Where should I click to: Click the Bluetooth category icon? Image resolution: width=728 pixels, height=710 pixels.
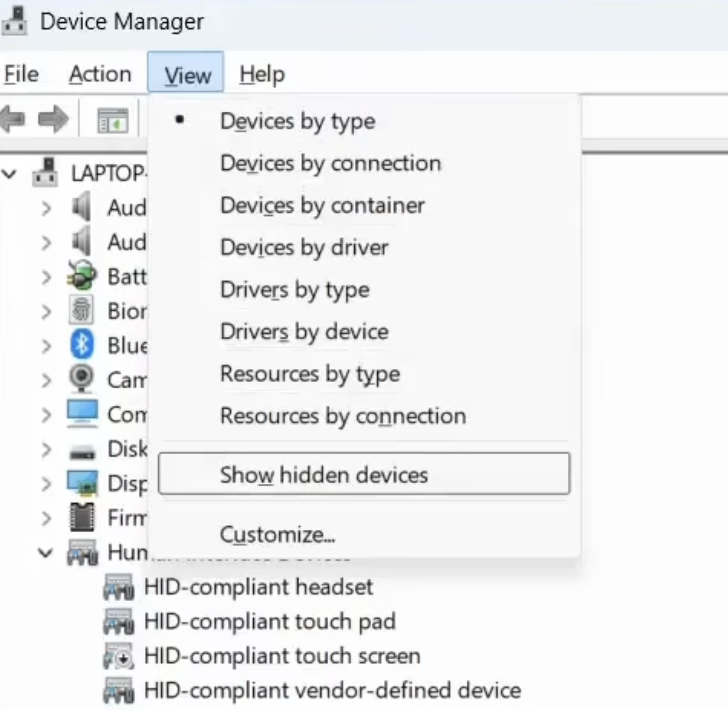point(82,345)
